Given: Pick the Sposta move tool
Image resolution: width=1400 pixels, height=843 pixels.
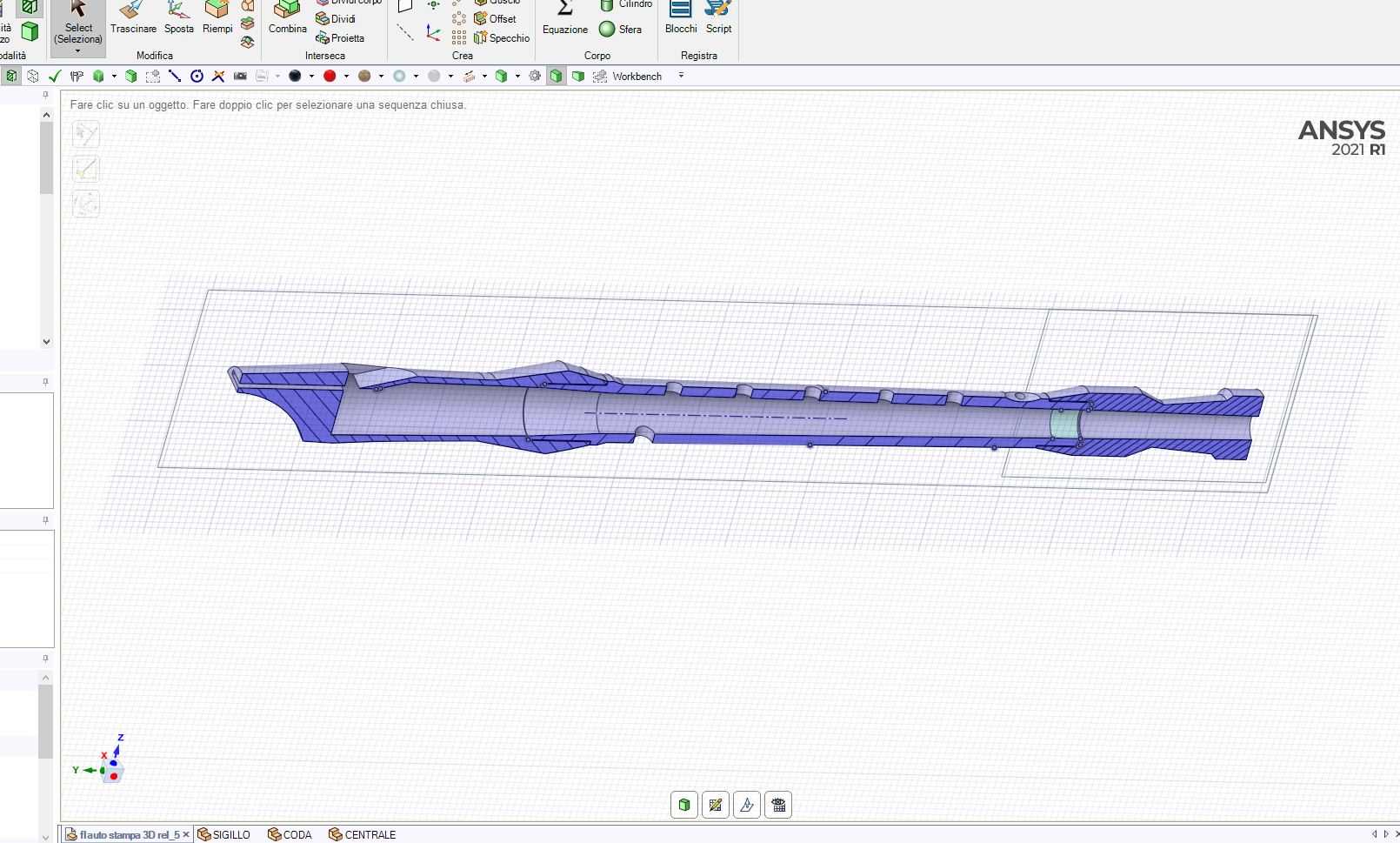Looking at the screenshot, I should (179, 19).
